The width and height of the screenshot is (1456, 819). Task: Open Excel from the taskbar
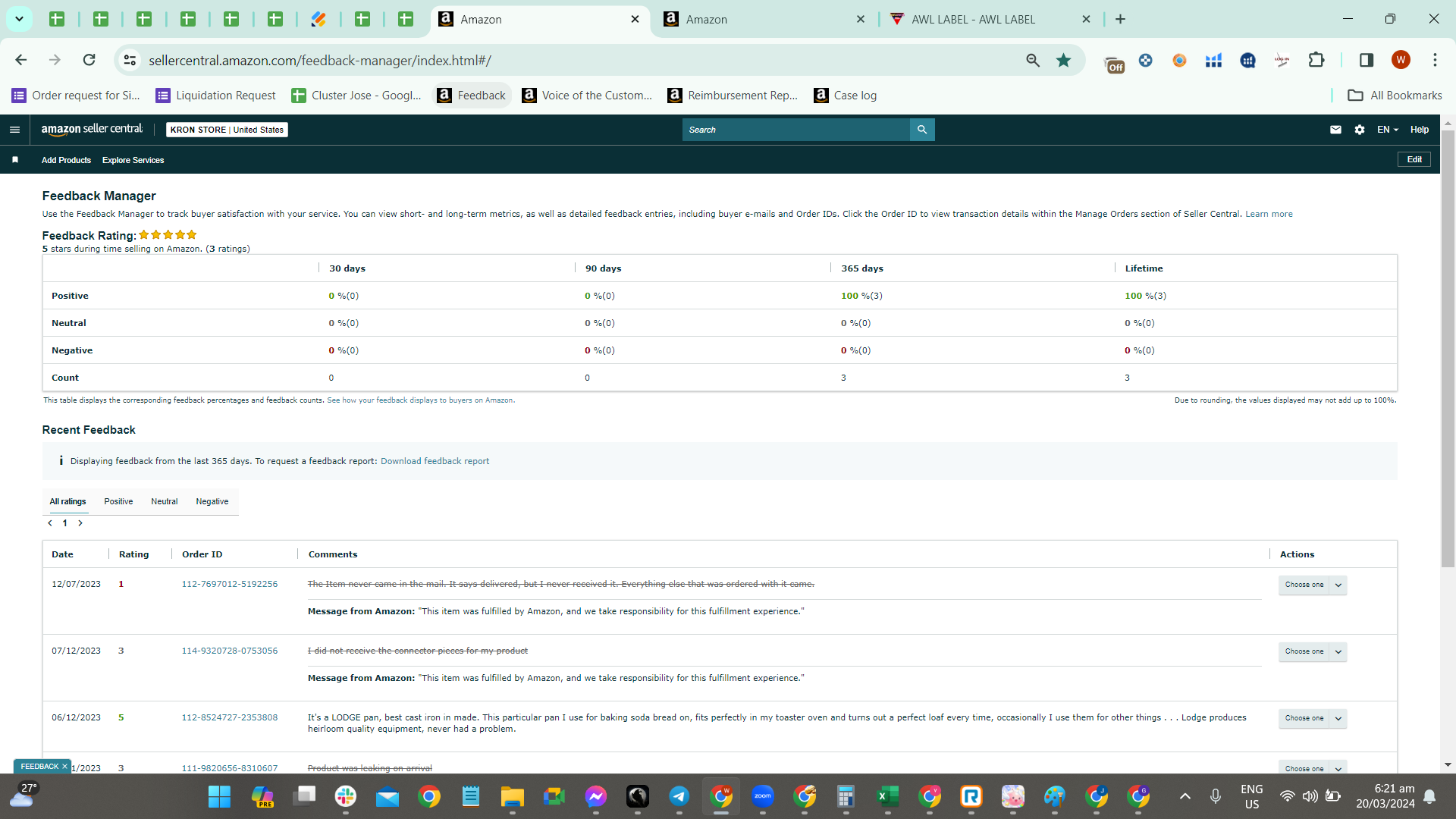pyautogui.click(x=887, y=796)
